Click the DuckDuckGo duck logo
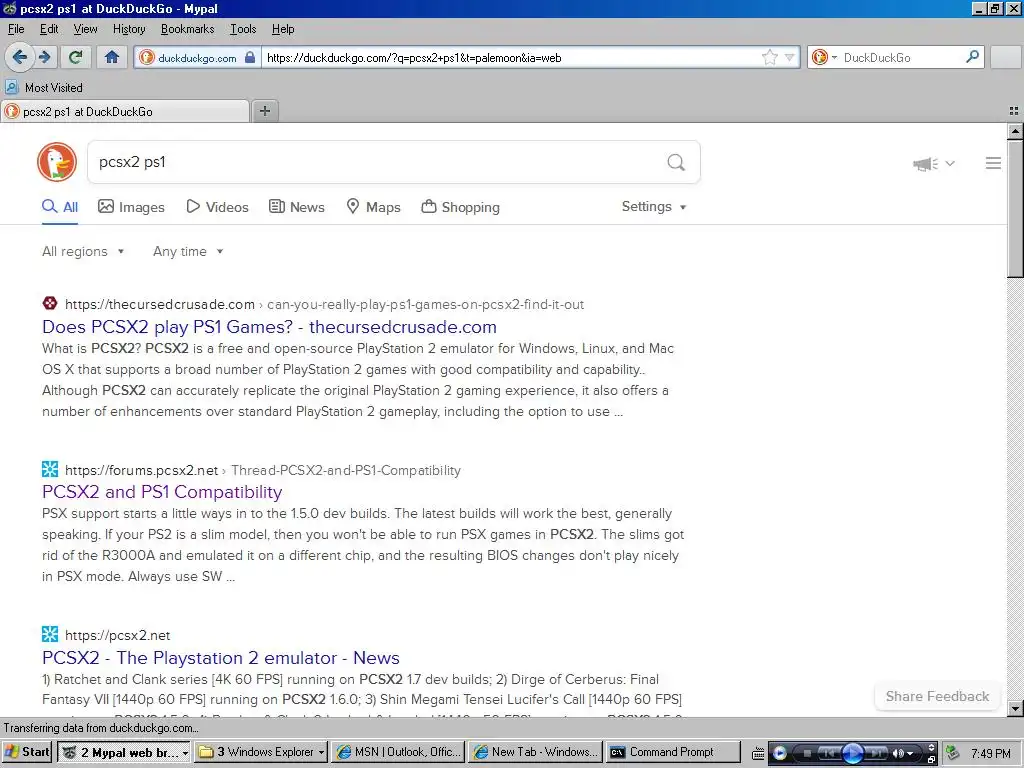The height and width of the screenshot is (768, 1024). pyautogui.click(x=57, y=162)
